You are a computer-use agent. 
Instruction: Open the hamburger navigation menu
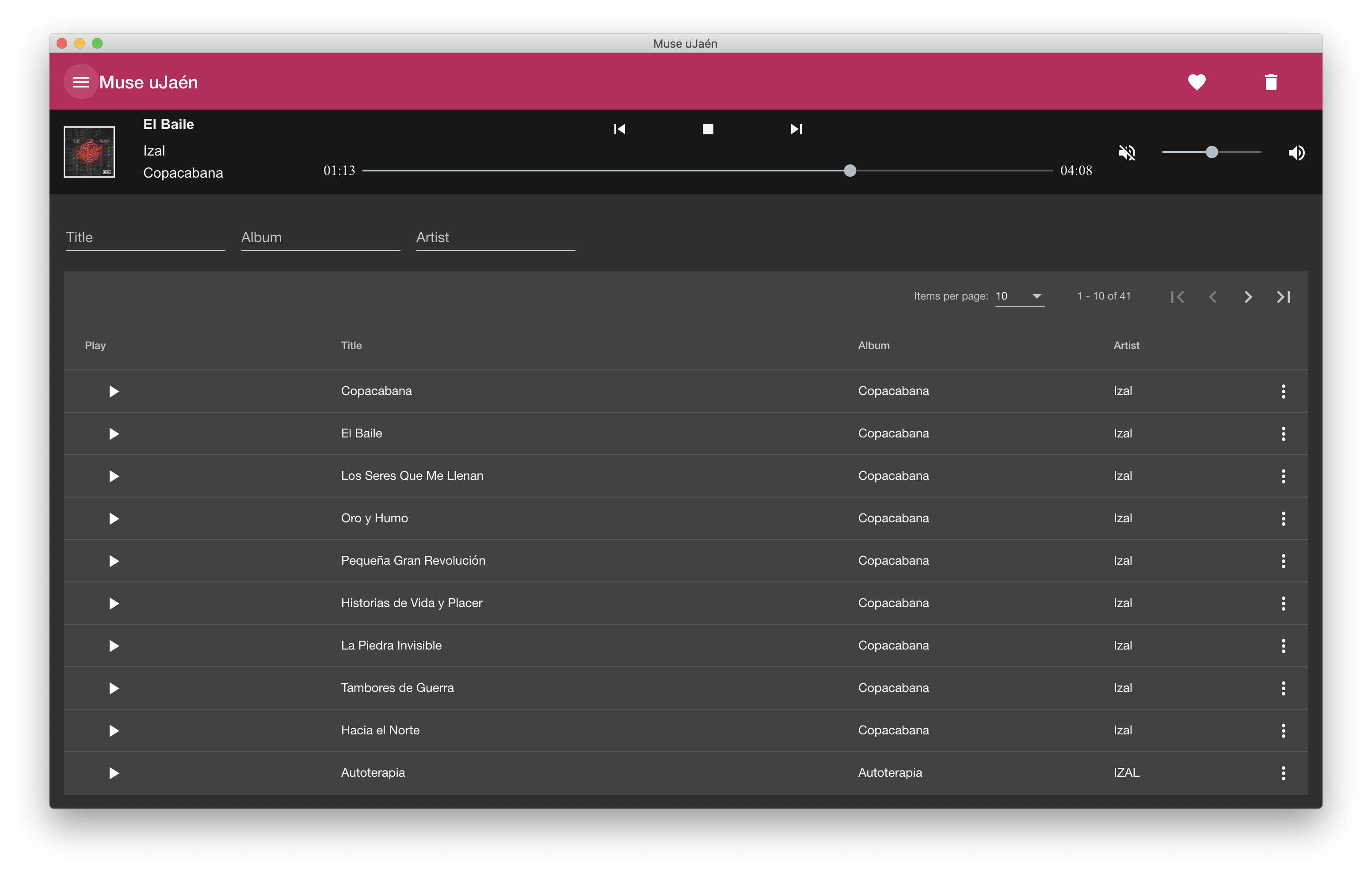pos(81,82)
